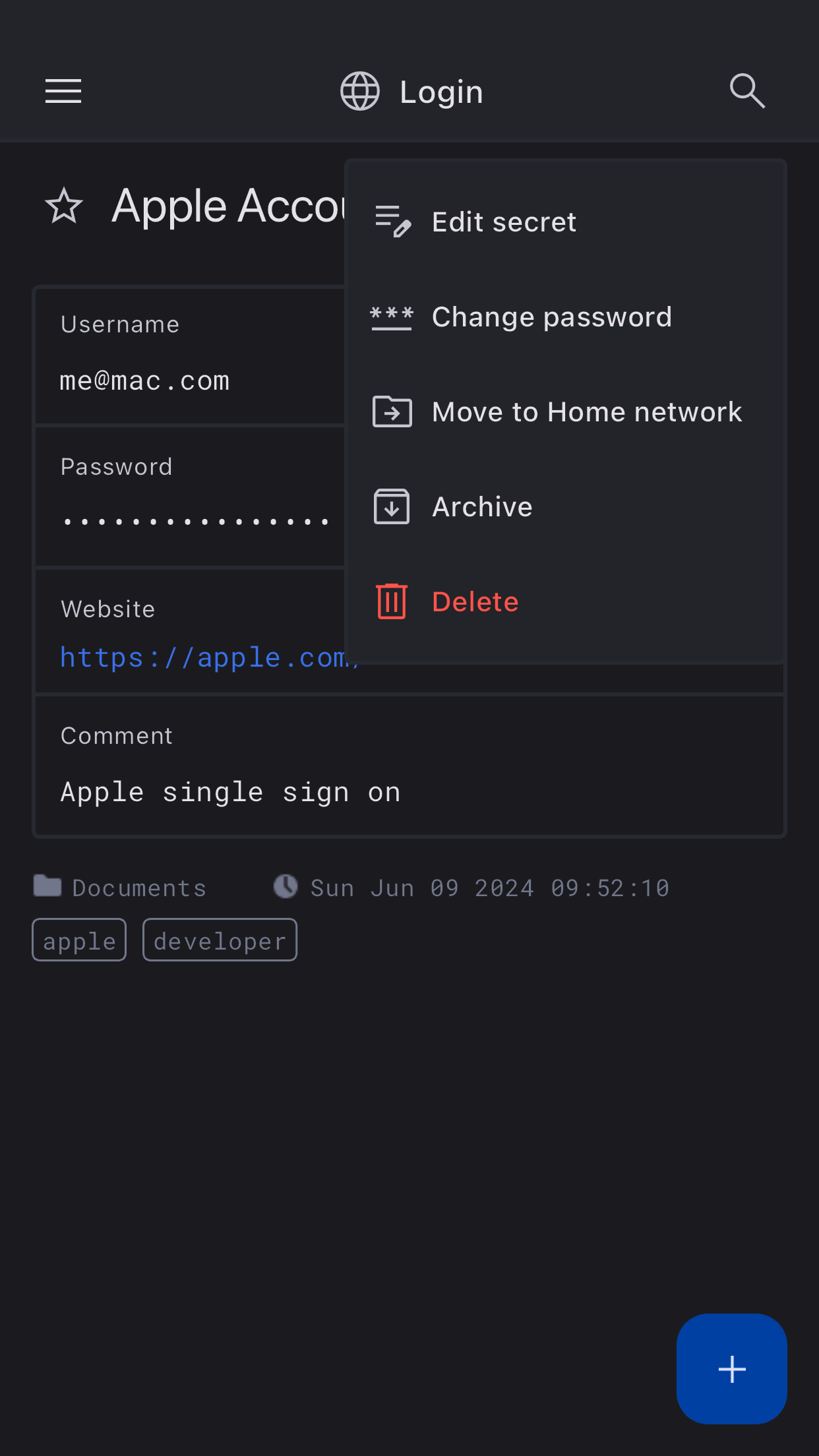This screenshot has height=1456, width=819.
Task: Choose Archive from the context menu
Action: coord(482,507)
